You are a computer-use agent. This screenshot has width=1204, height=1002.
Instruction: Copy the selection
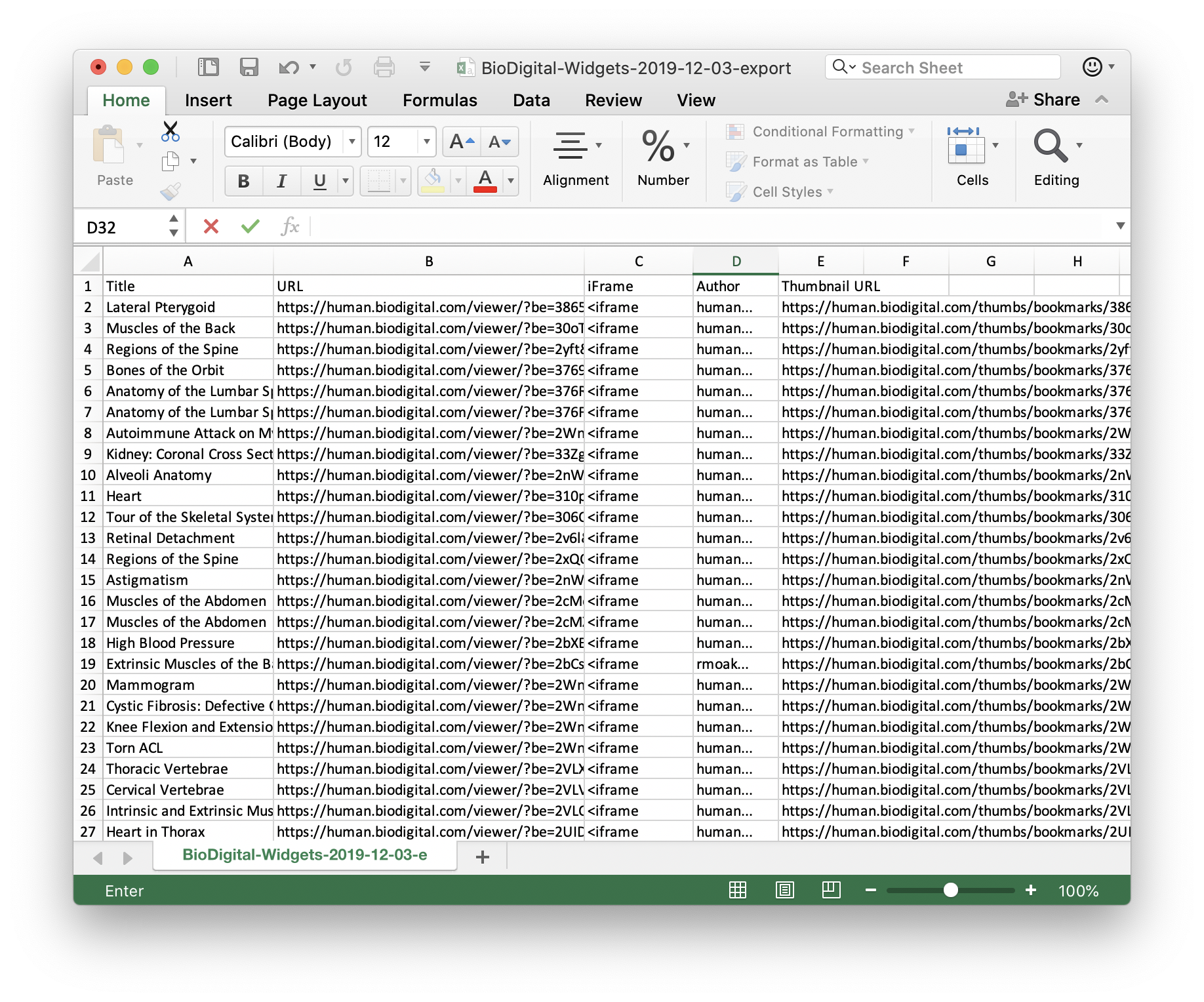(x=171, y=161)
